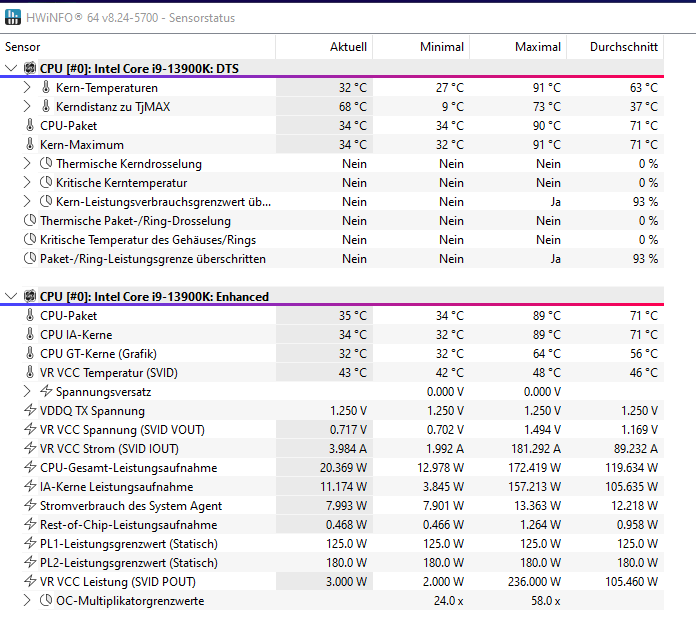Expand Kerndistanz zu TjMAX row

(x=27, y=107)
